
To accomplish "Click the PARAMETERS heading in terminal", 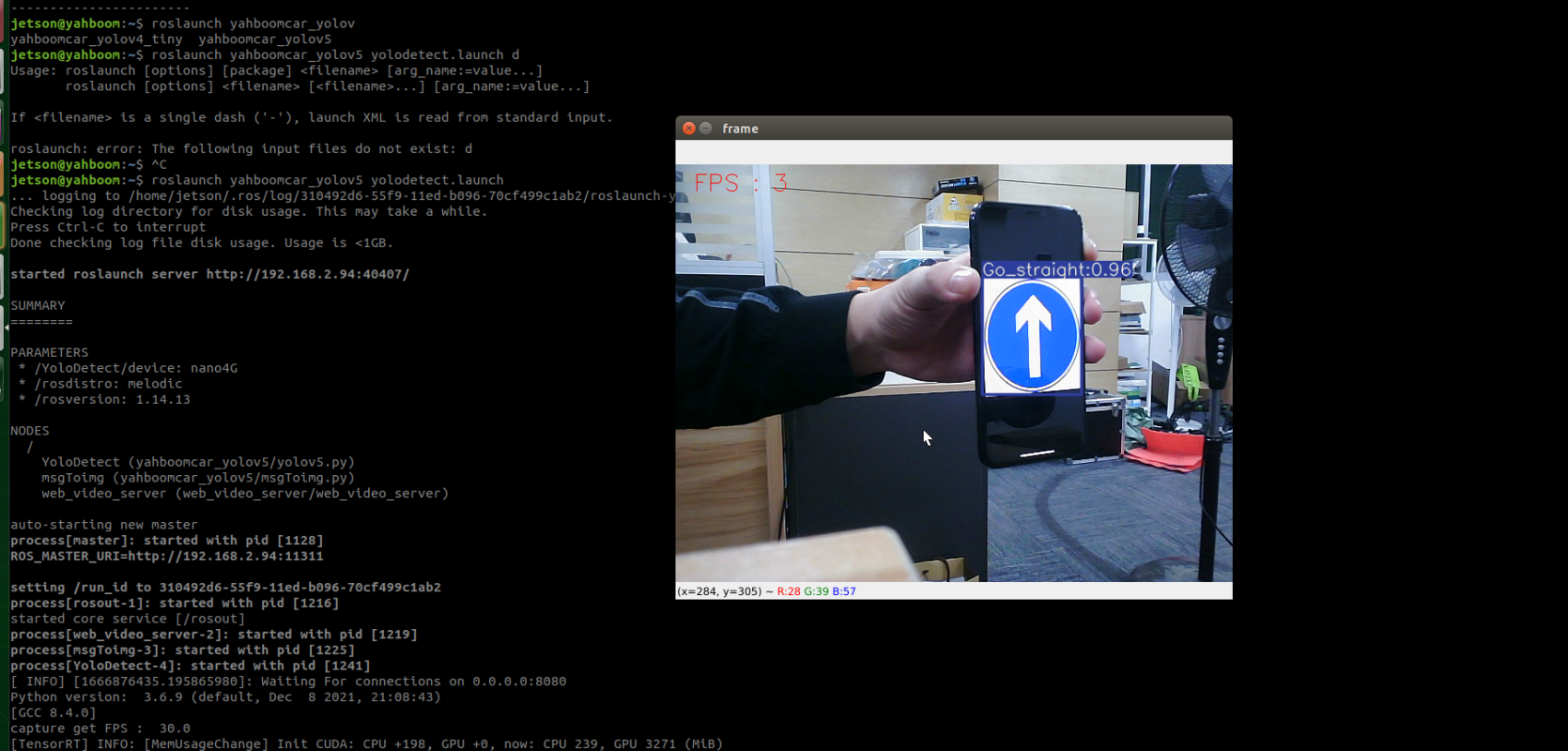I will pyautogui.click(x=49, y=353).
